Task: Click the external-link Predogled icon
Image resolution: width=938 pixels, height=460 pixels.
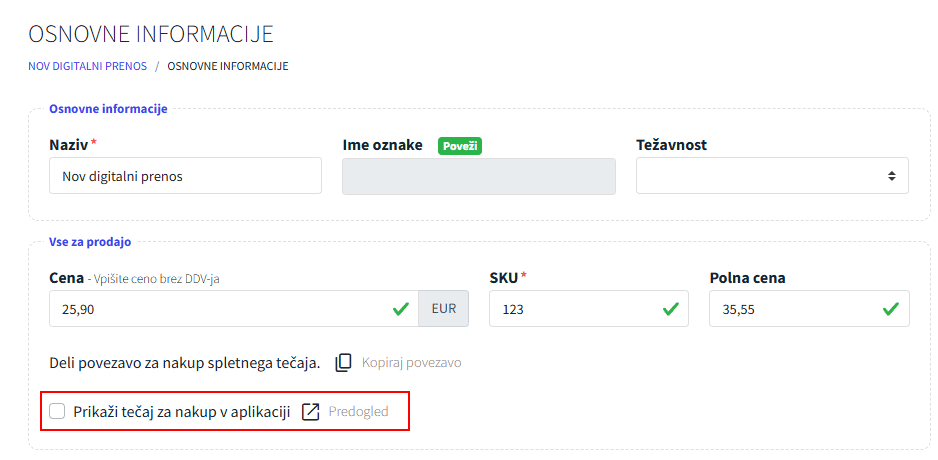Action: 310,412
